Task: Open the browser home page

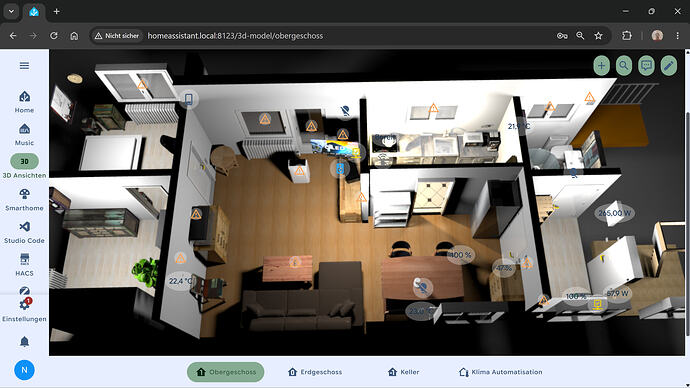Action: [74, 36]
